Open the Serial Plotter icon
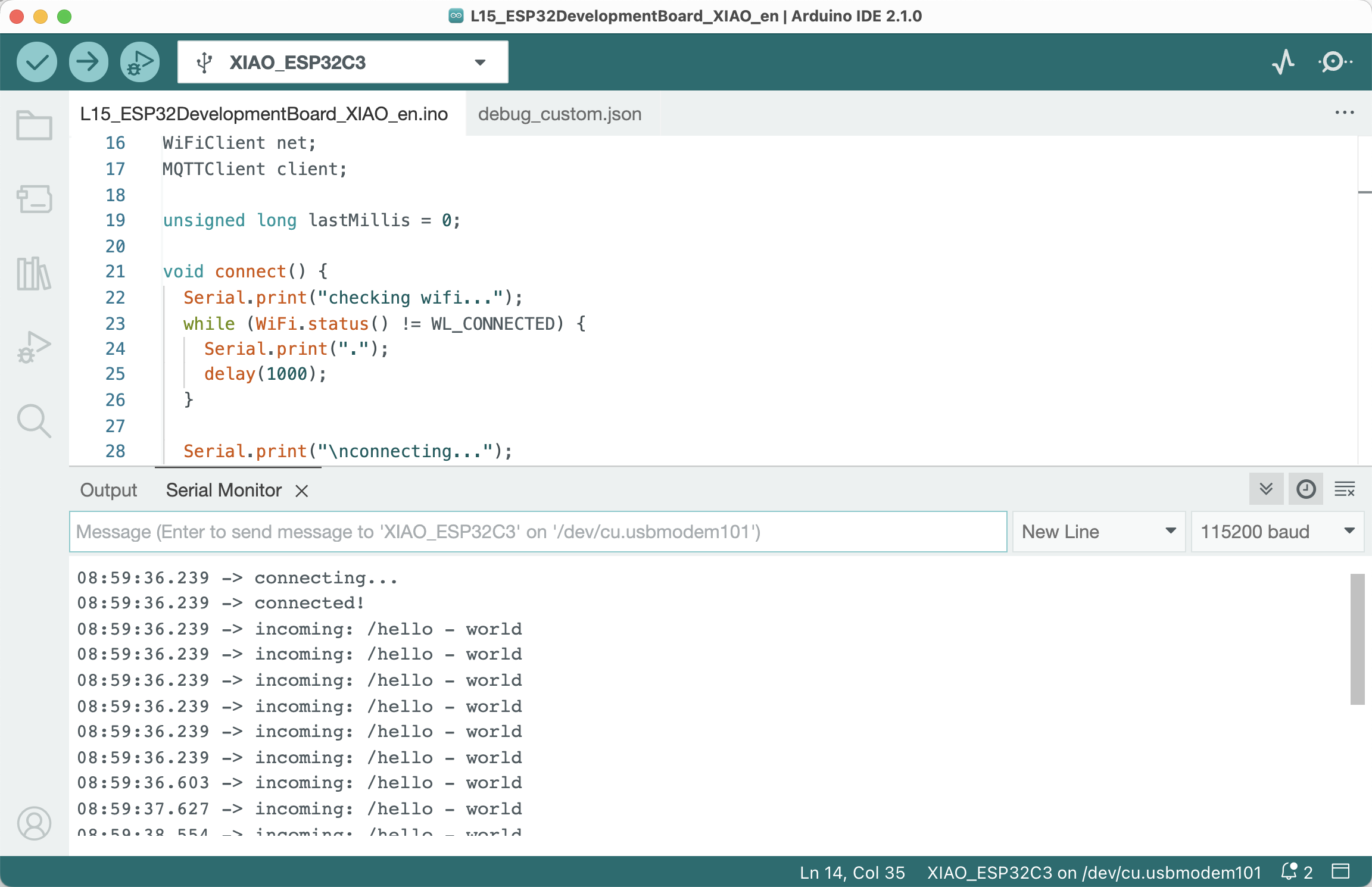 tap(1284, 62)
